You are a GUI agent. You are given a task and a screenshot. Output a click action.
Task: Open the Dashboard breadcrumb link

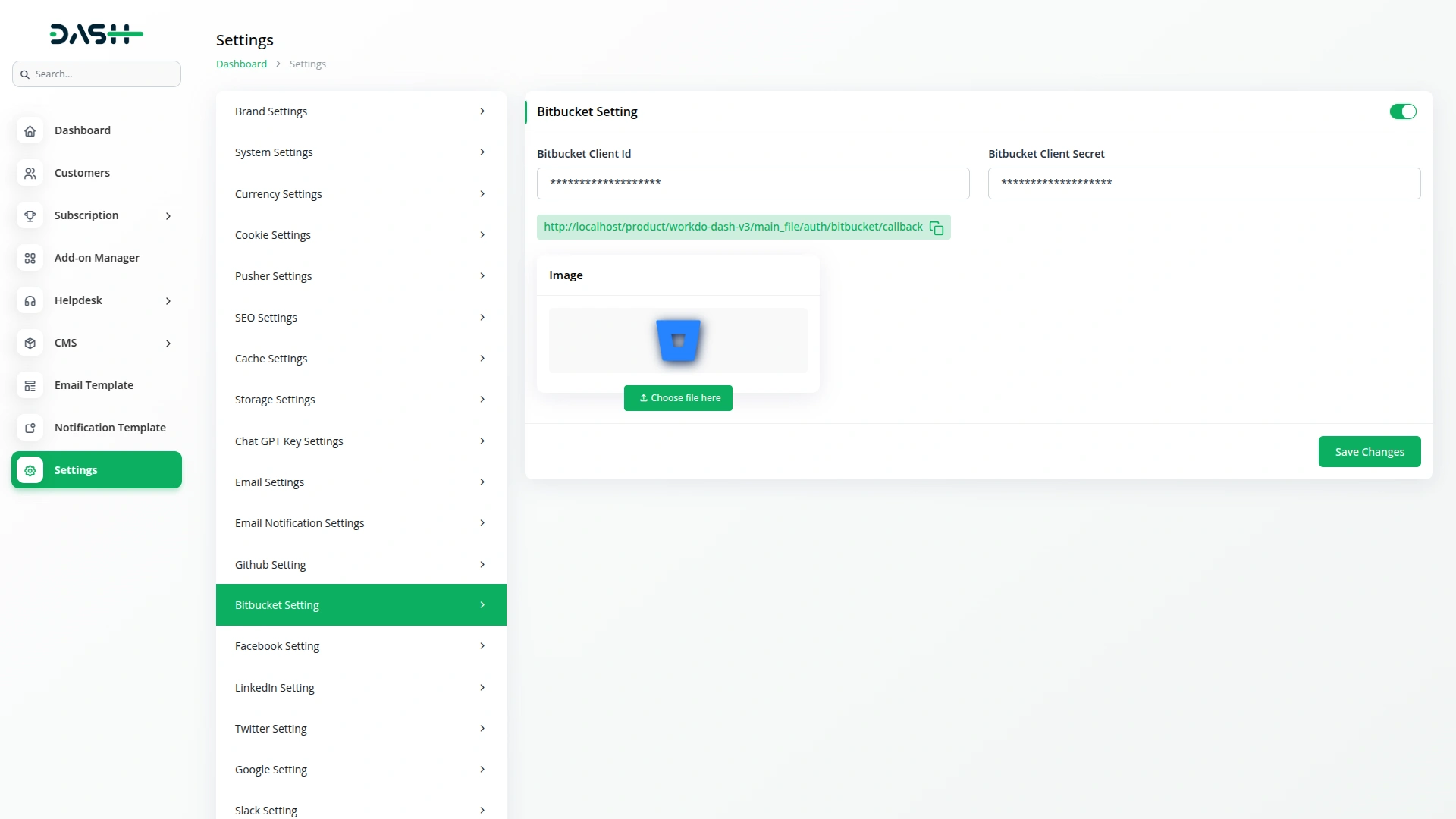241,64
